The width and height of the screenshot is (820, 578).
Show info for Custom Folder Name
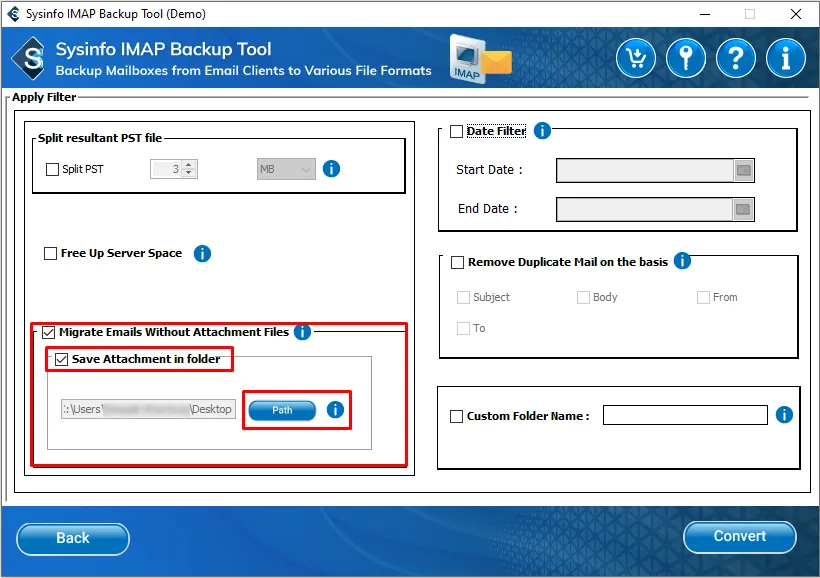[784, 415]
